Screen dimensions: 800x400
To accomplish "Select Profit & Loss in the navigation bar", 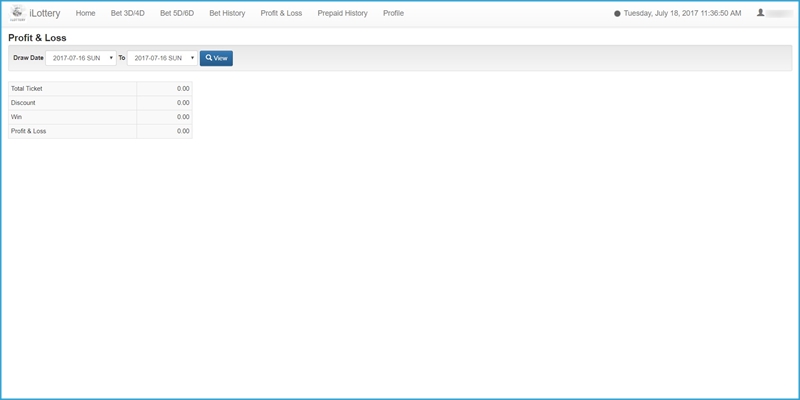I will point(281,14).
